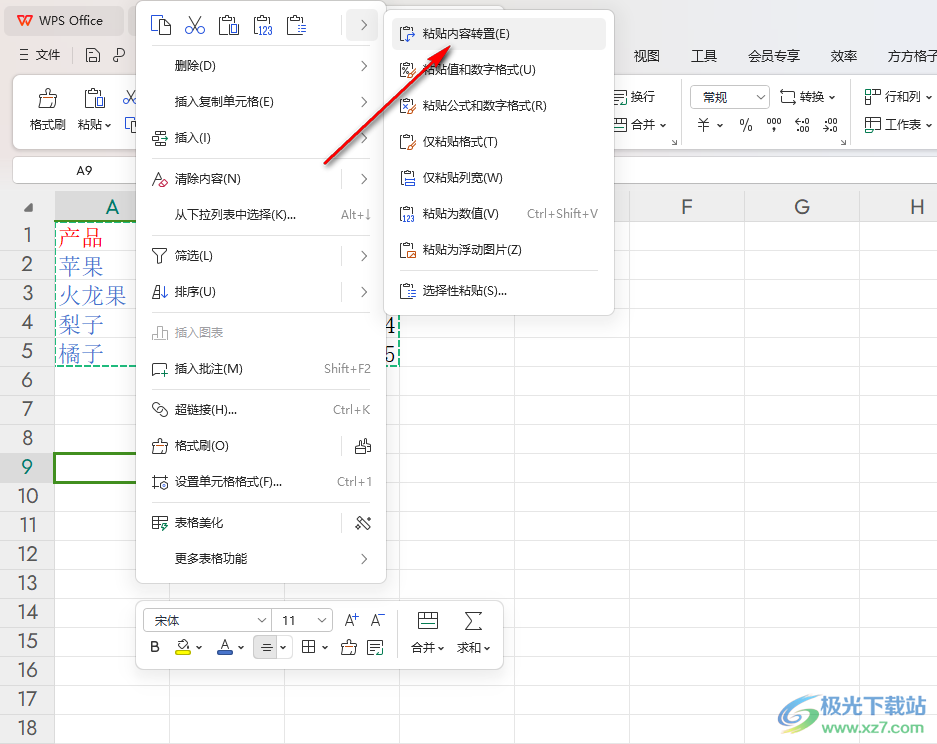Open 选择性粘贴(S)... dialog
The image size is (937, 744).
click(498, 291)
